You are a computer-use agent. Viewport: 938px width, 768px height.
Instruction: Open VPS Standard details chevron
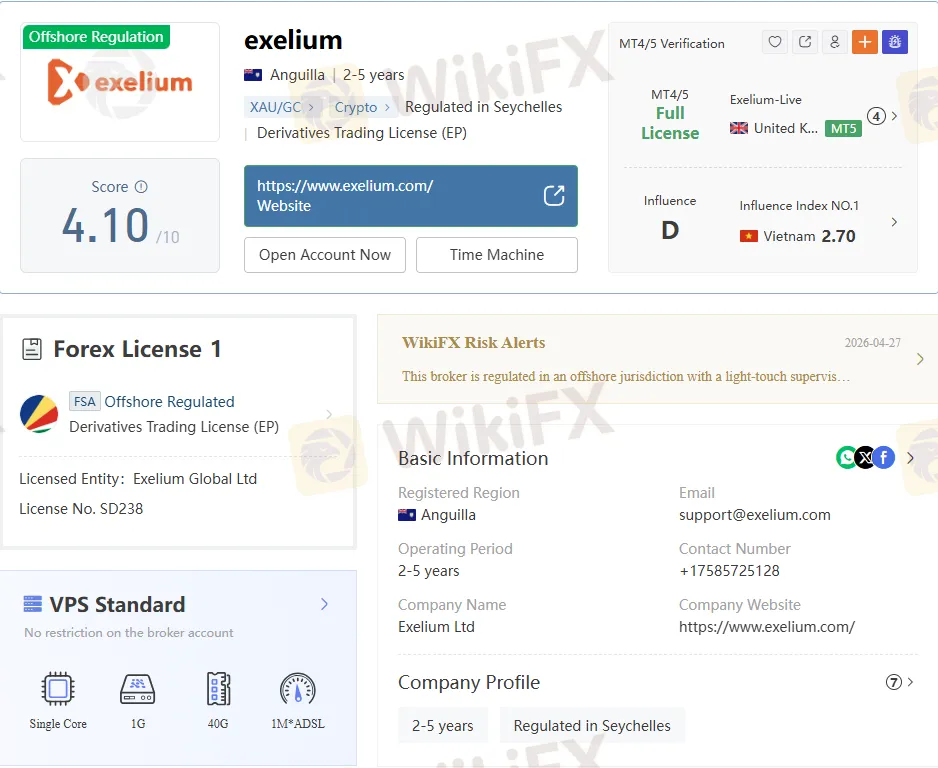(x=324, y=604)
